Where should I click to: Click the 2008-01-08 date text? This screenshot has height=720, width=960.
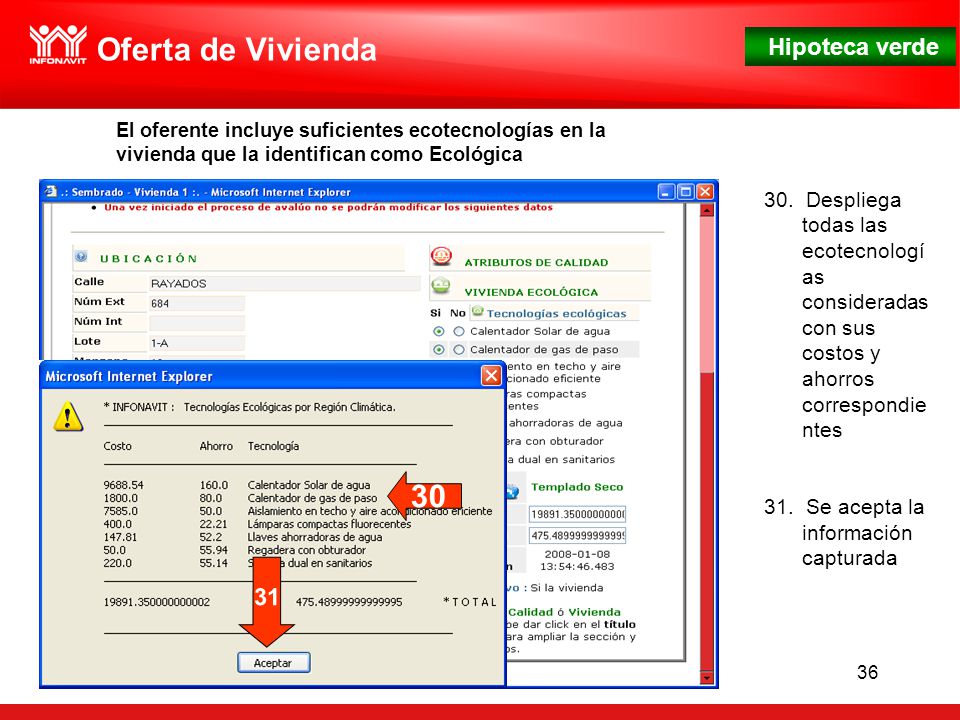577,554
